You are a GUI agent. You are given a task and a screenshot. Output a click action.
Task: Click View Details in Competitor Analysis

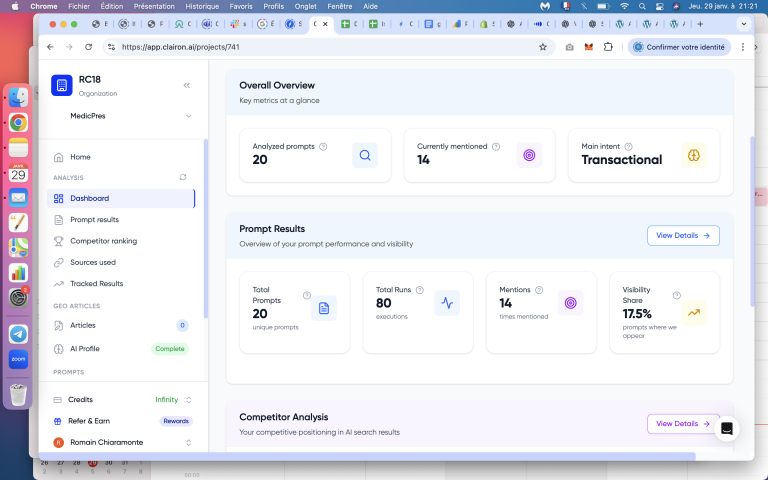683,424
